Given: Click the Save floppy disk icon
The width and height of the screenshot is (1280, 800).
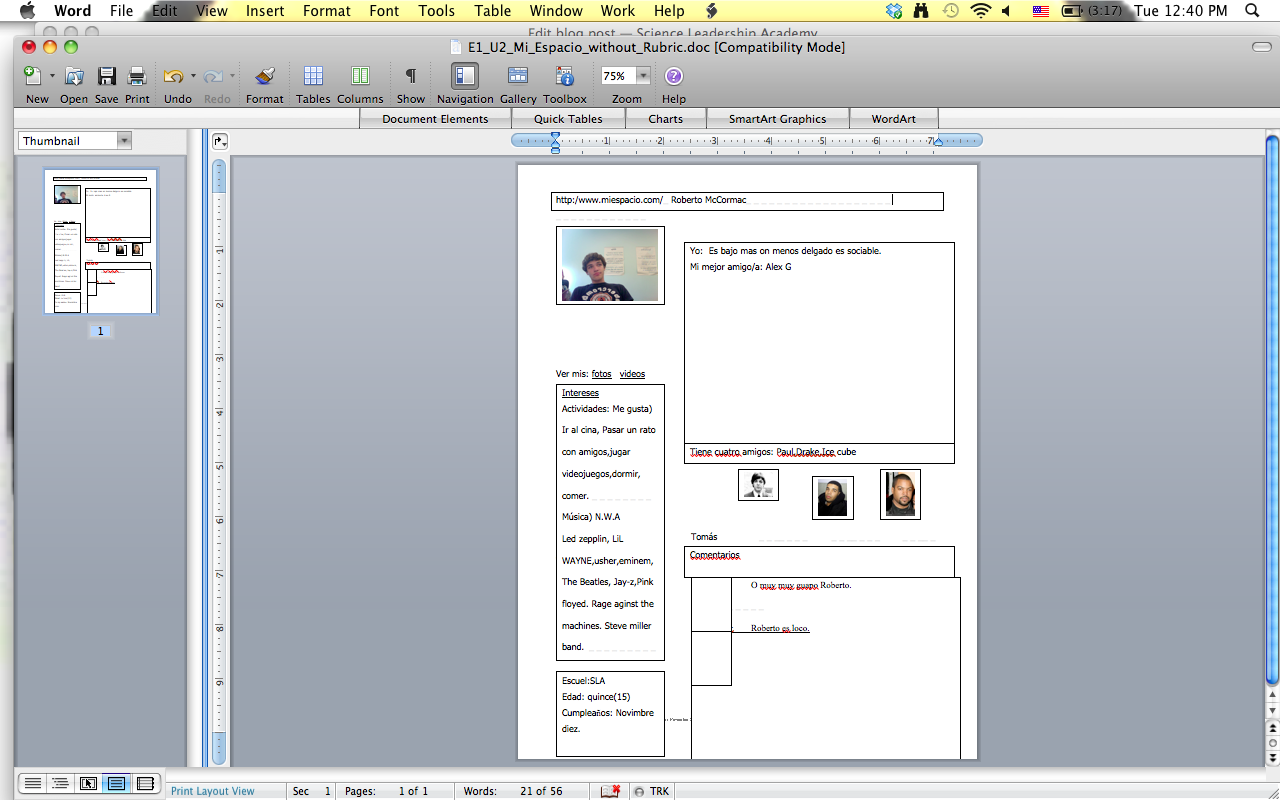Looking at the screenshot, I should click(x=106, y=77).
